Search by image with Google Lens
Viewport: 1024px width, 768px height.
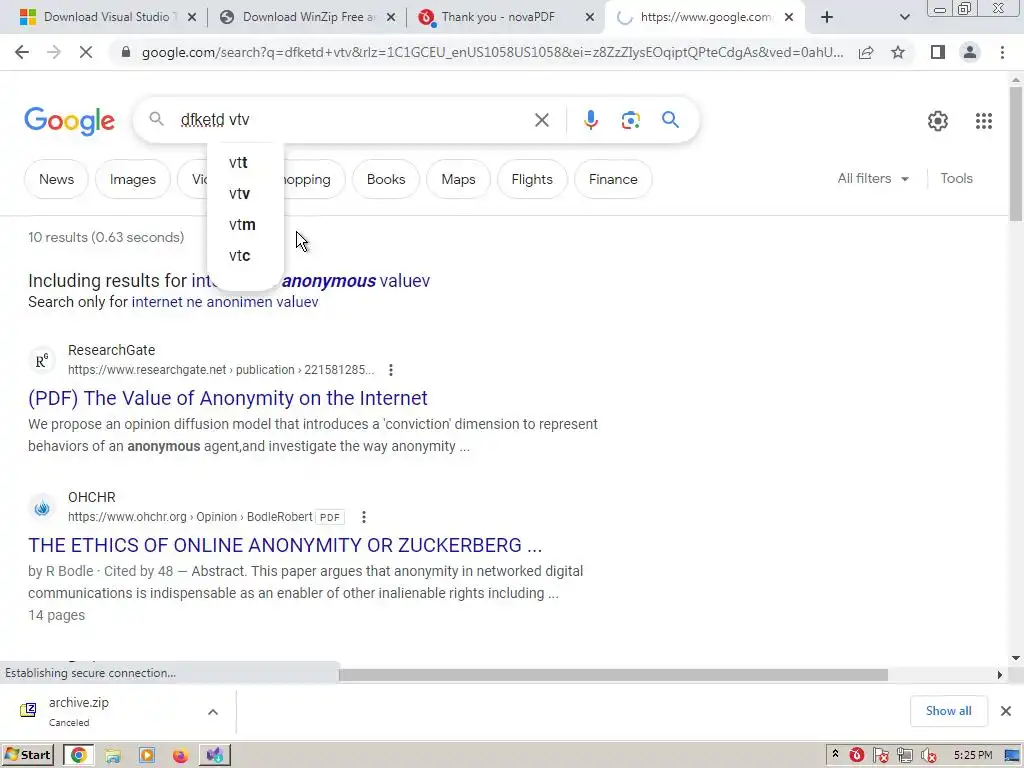pos(630,120)
